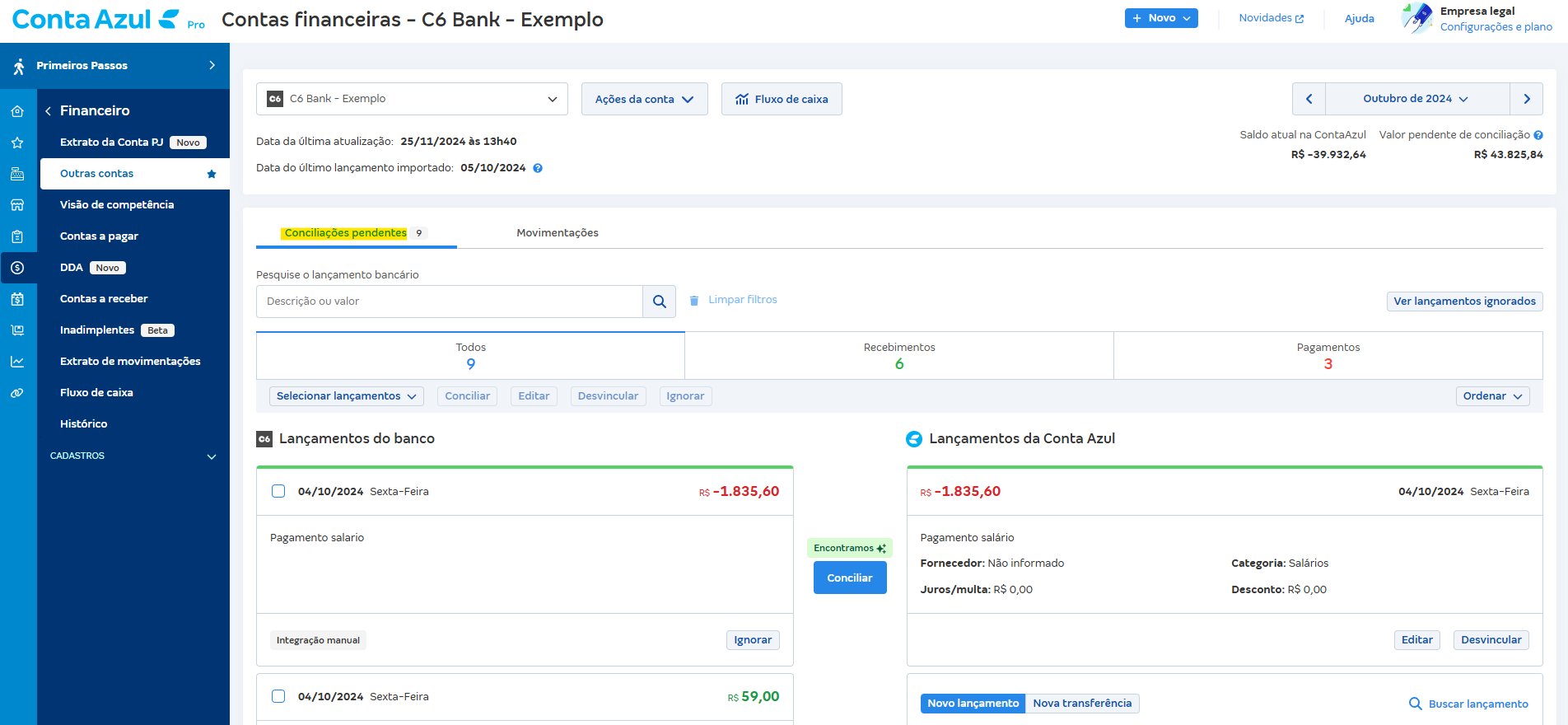Open the cash register icon in the sidebar
1568x725 pixels.
pos(17,174)
